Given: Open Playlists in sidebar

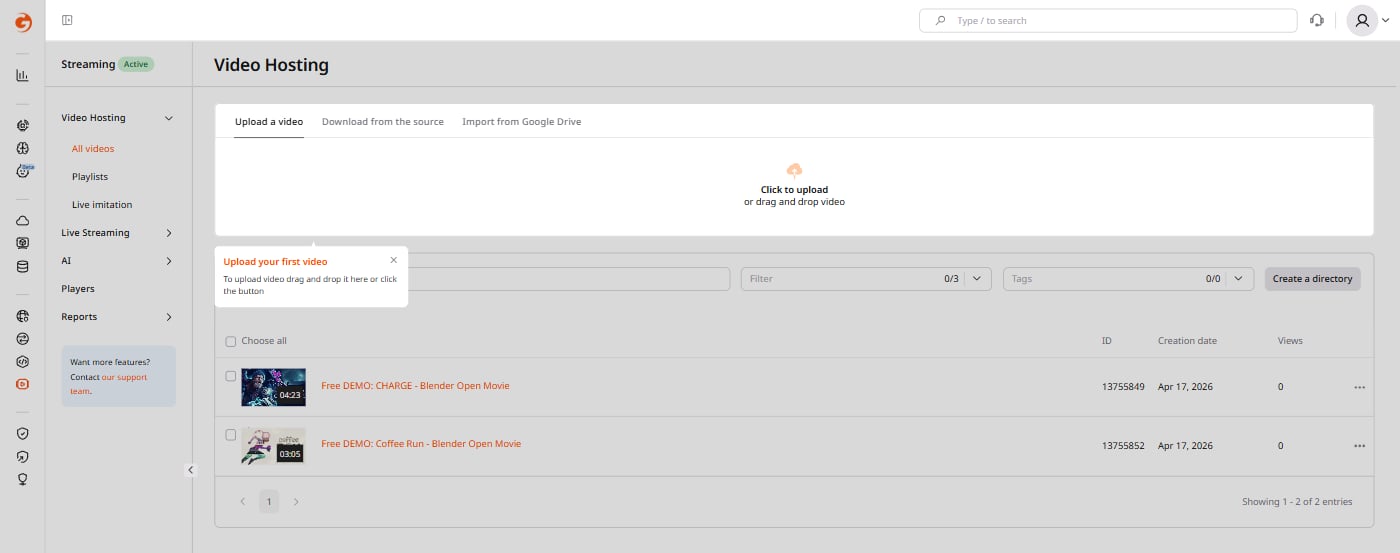Looking at the screenshot, I should (90, 177).
